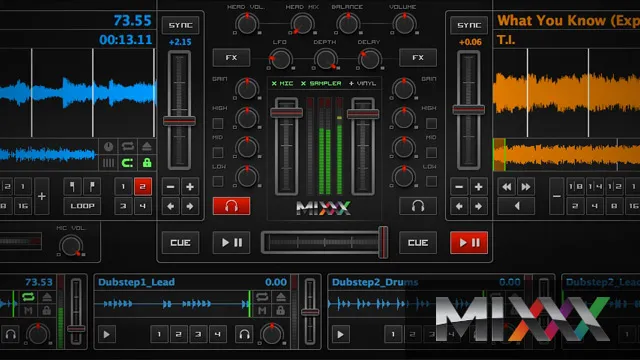Play the Dubstep1_Lead sampler
The height and width of the screenshot is (360, 640).
point(107,335)
